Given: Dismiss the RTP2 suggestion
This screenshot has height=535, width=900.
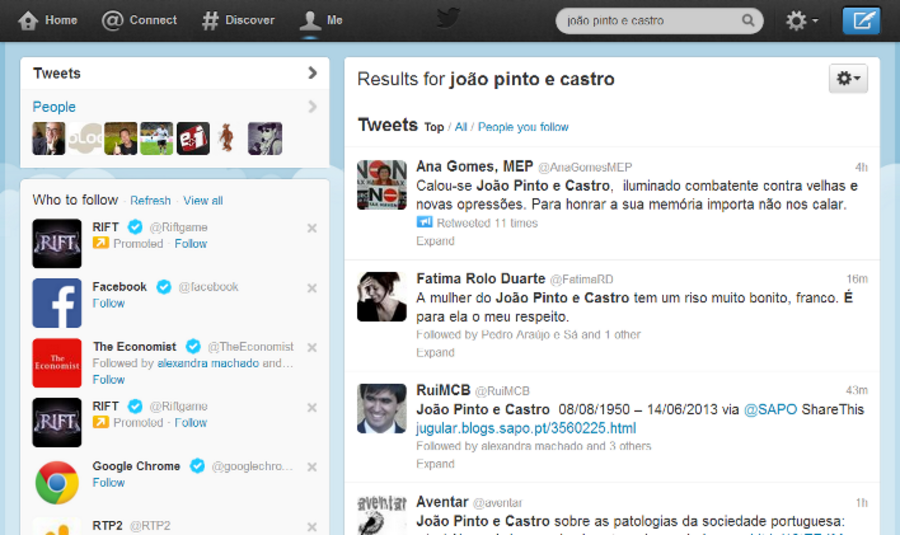Looking at the screenshot, I should [312, 526].
